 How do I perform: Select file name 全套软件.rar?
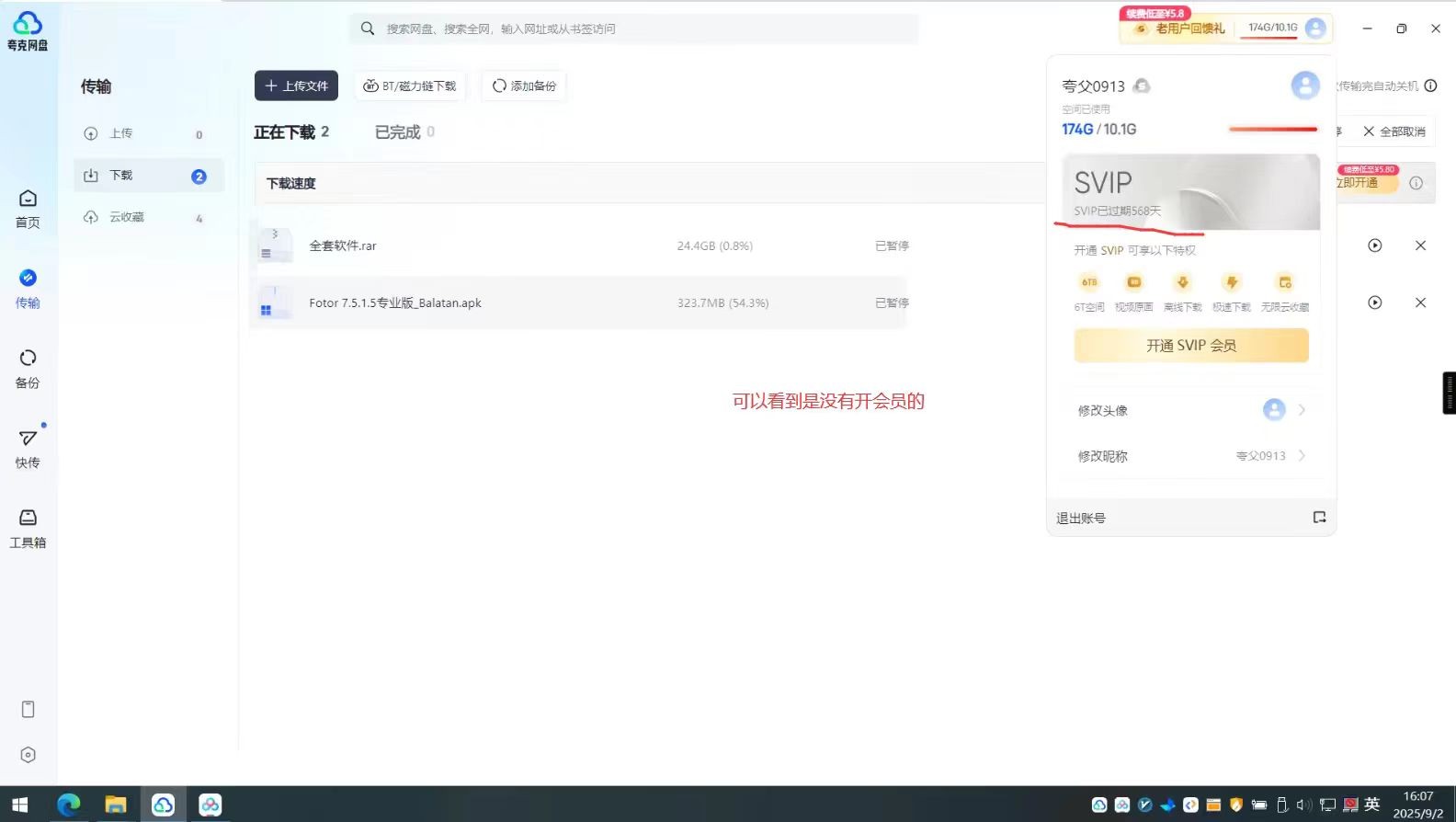tap(343, 245)
